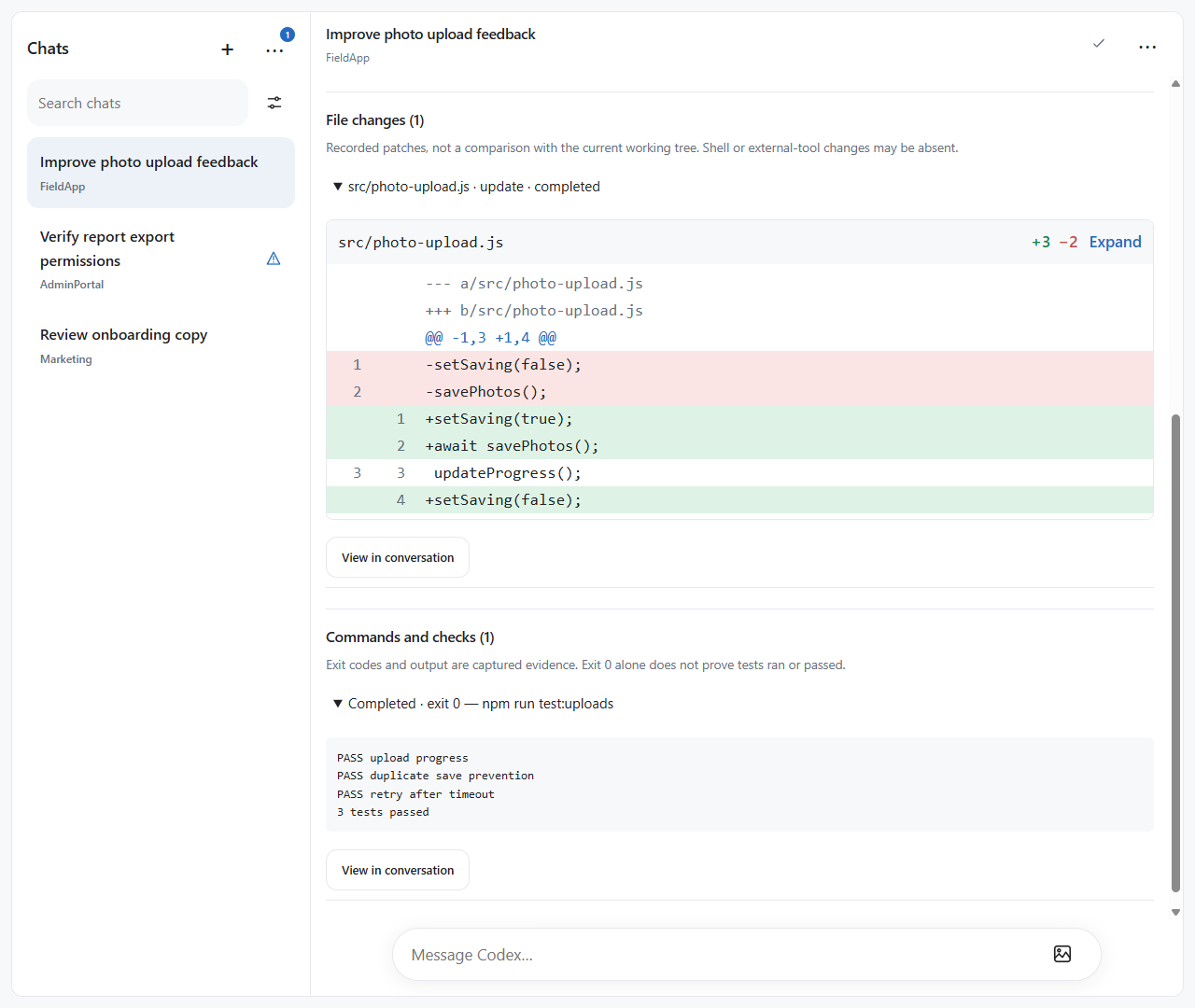The height and width of the screenshot is (1008, 1195).
Task: Click added line +setSaving(false);
Action: (x=739, y=500)
